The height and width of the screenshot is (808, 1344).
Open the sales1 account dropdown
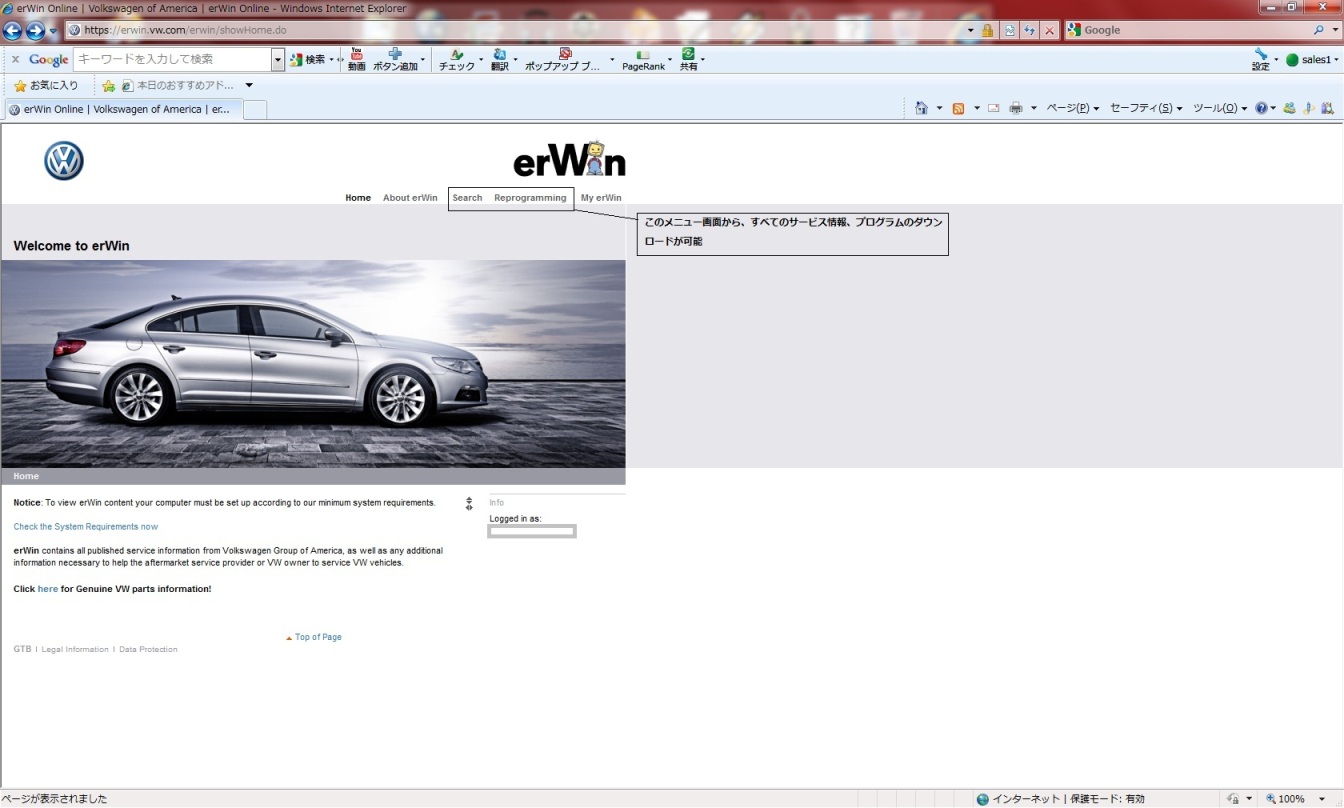click(1311, 60)
